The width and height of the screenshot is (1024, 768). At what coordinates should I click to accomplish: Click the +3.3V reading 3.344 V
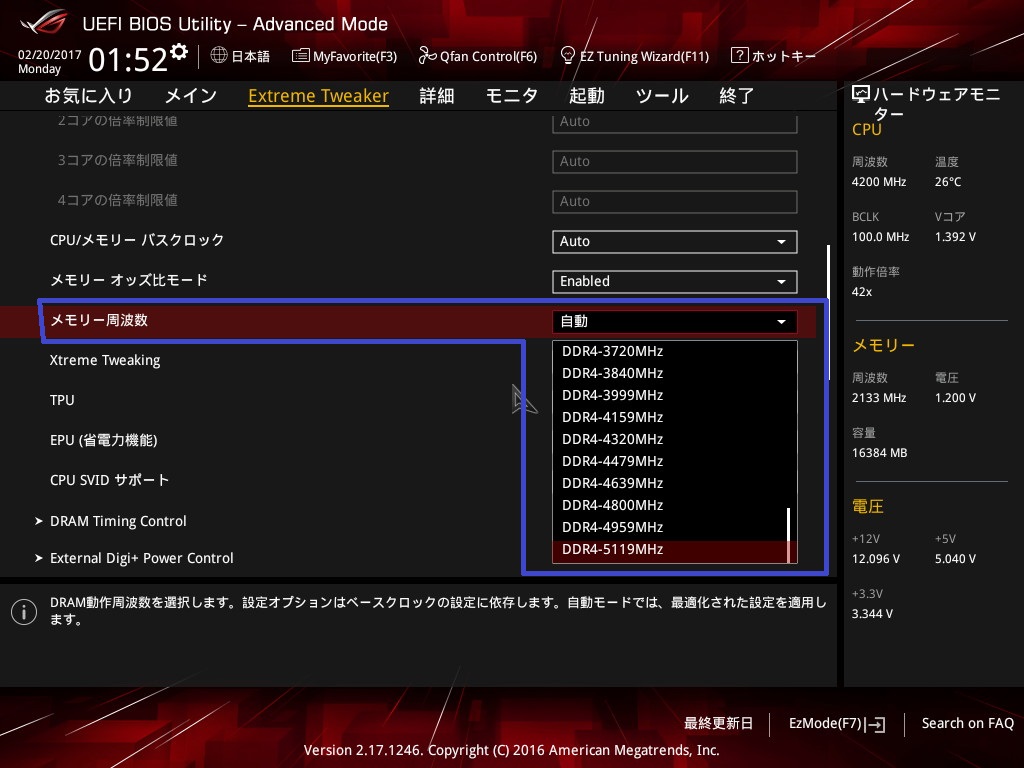point(872,614)
